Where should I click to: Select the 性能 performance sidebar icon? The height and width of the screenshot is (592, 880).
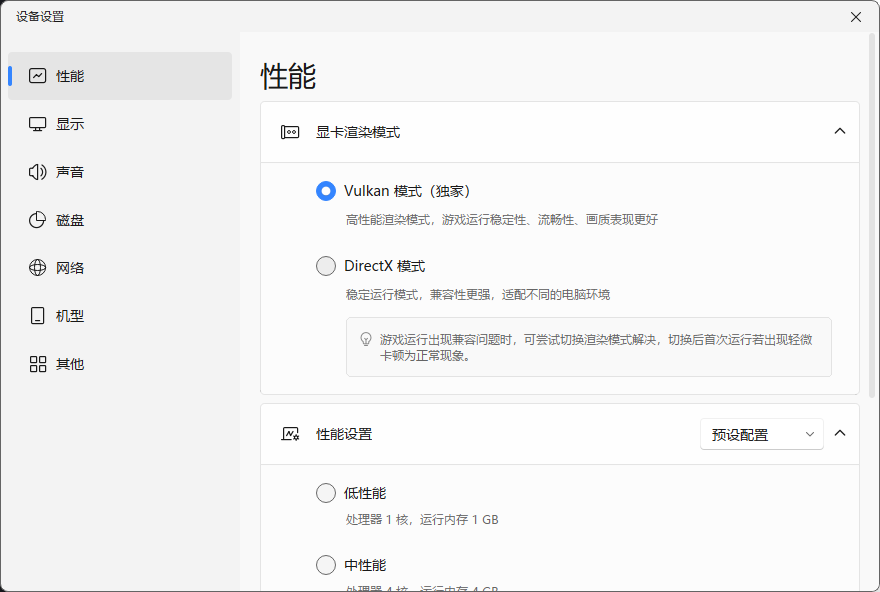pyautogui.click(x=35, y=75)
